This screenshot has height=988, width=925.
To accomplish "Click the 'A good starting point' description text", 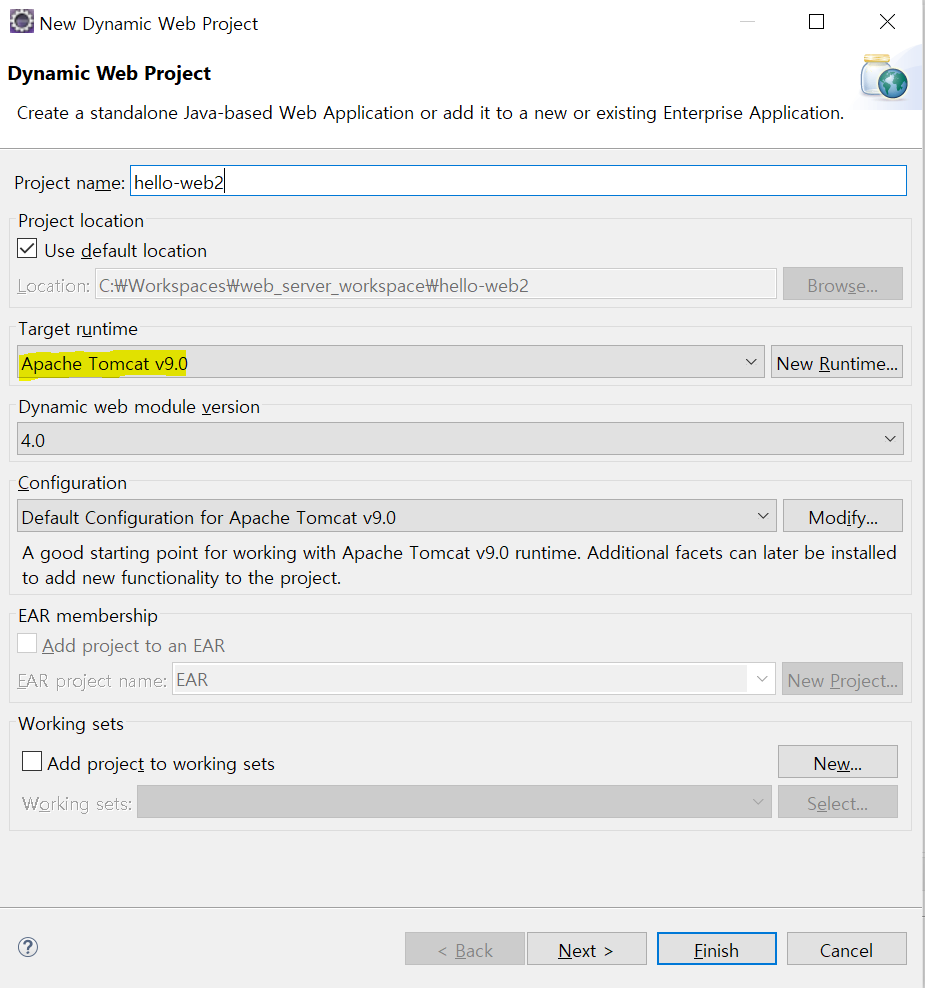I will pyautogui.click(x=459, y=565).
